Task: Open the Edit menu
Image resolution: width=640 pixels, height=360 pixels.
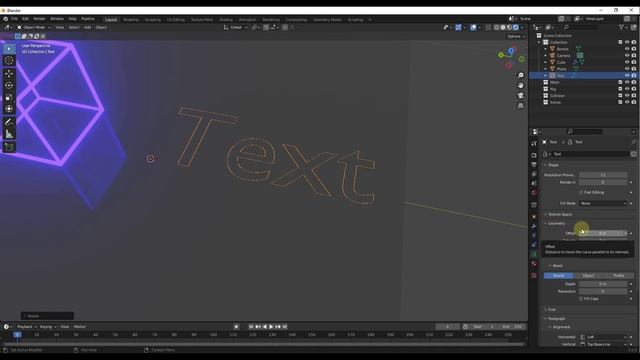Action: [25, 19]
